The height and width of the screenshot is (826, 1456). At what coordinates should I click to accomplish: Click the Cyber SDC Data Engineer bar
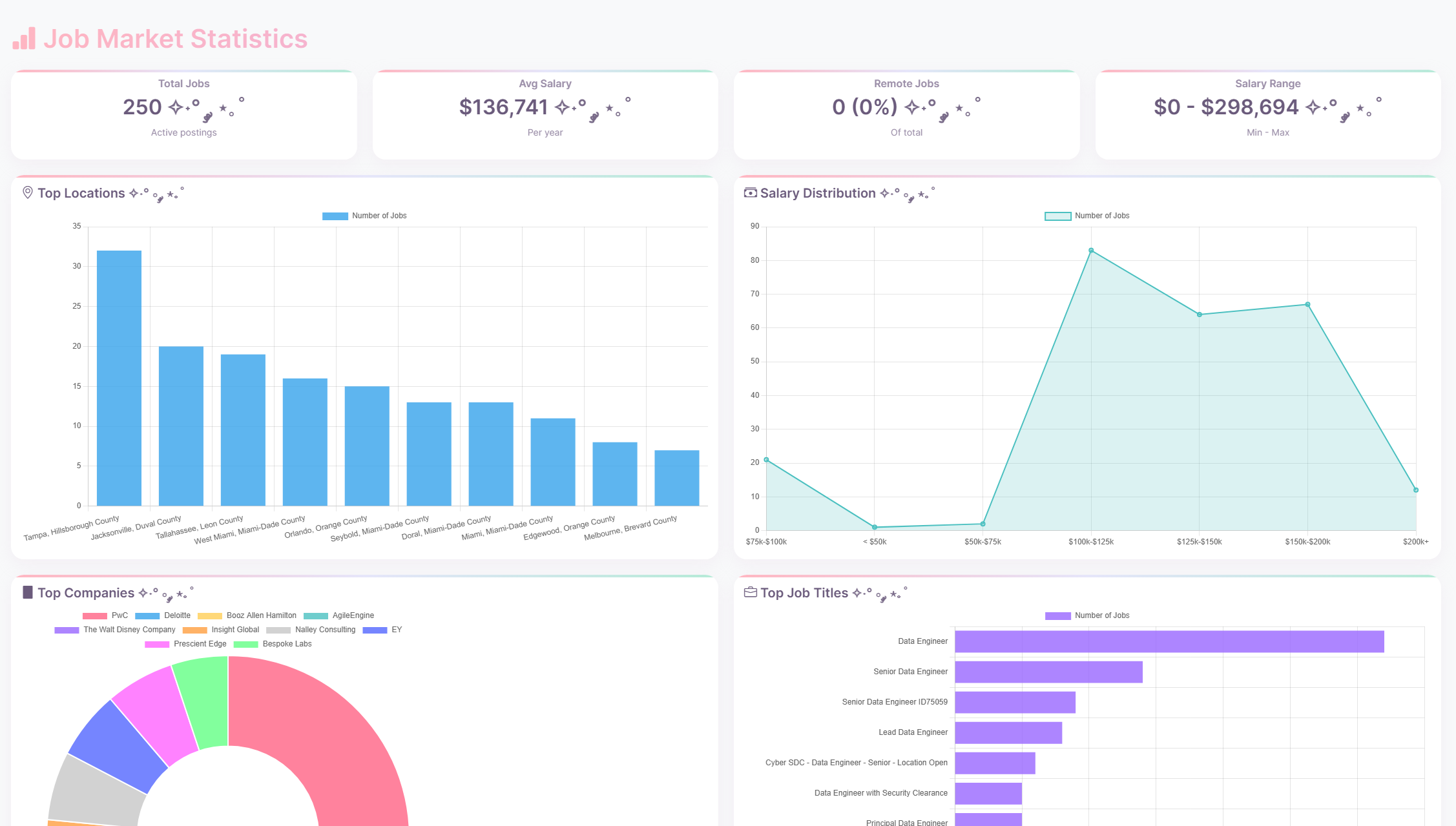tap(995, 763)
